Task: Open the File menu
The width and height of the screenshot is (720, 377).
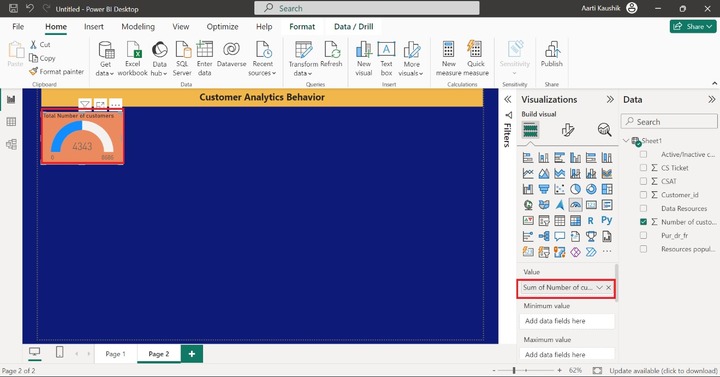Action: pos(18,27)
